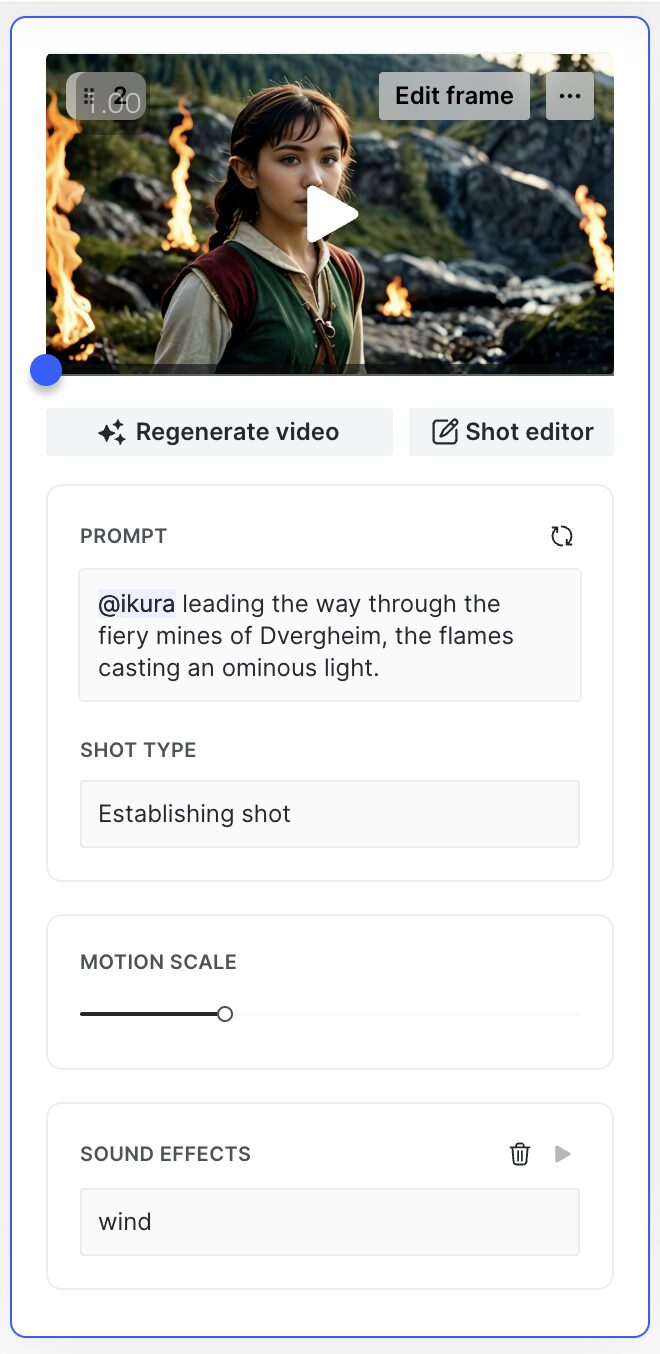Screen dimensions: 660x1354
Task: Refresh the prompt using the cycle-arrows icon
Action: tap(562, 536)
